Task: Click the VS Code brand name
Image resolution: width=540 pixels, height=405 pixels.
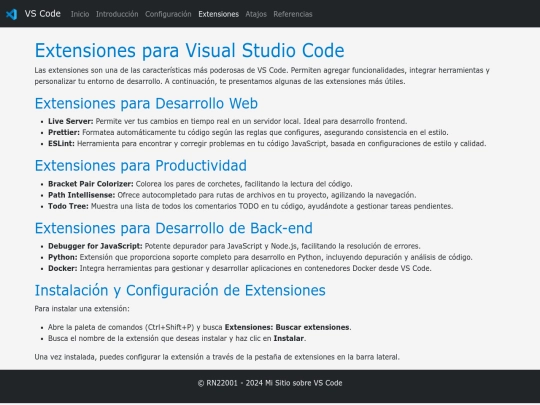Action: point(42,14)
